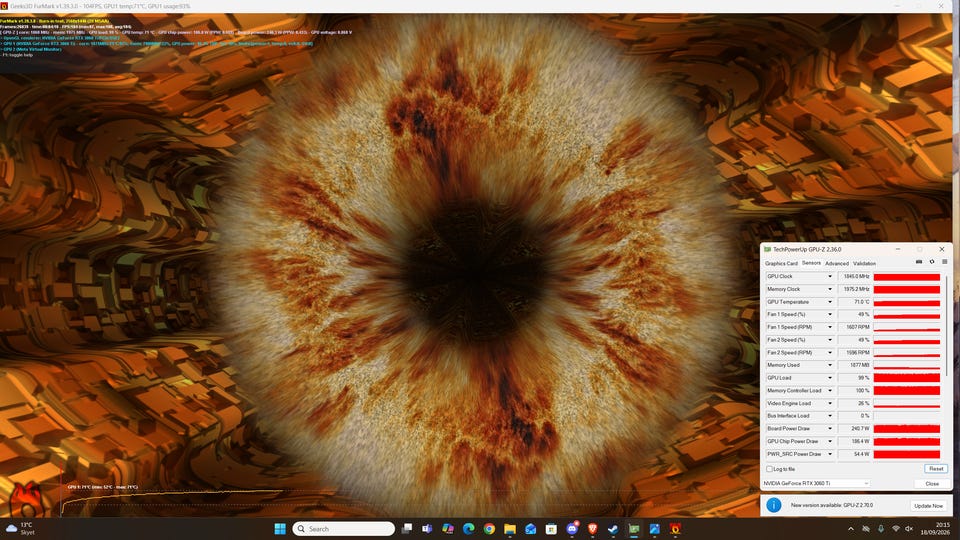Open Google Chrome from the taskbar

[489, 529]
